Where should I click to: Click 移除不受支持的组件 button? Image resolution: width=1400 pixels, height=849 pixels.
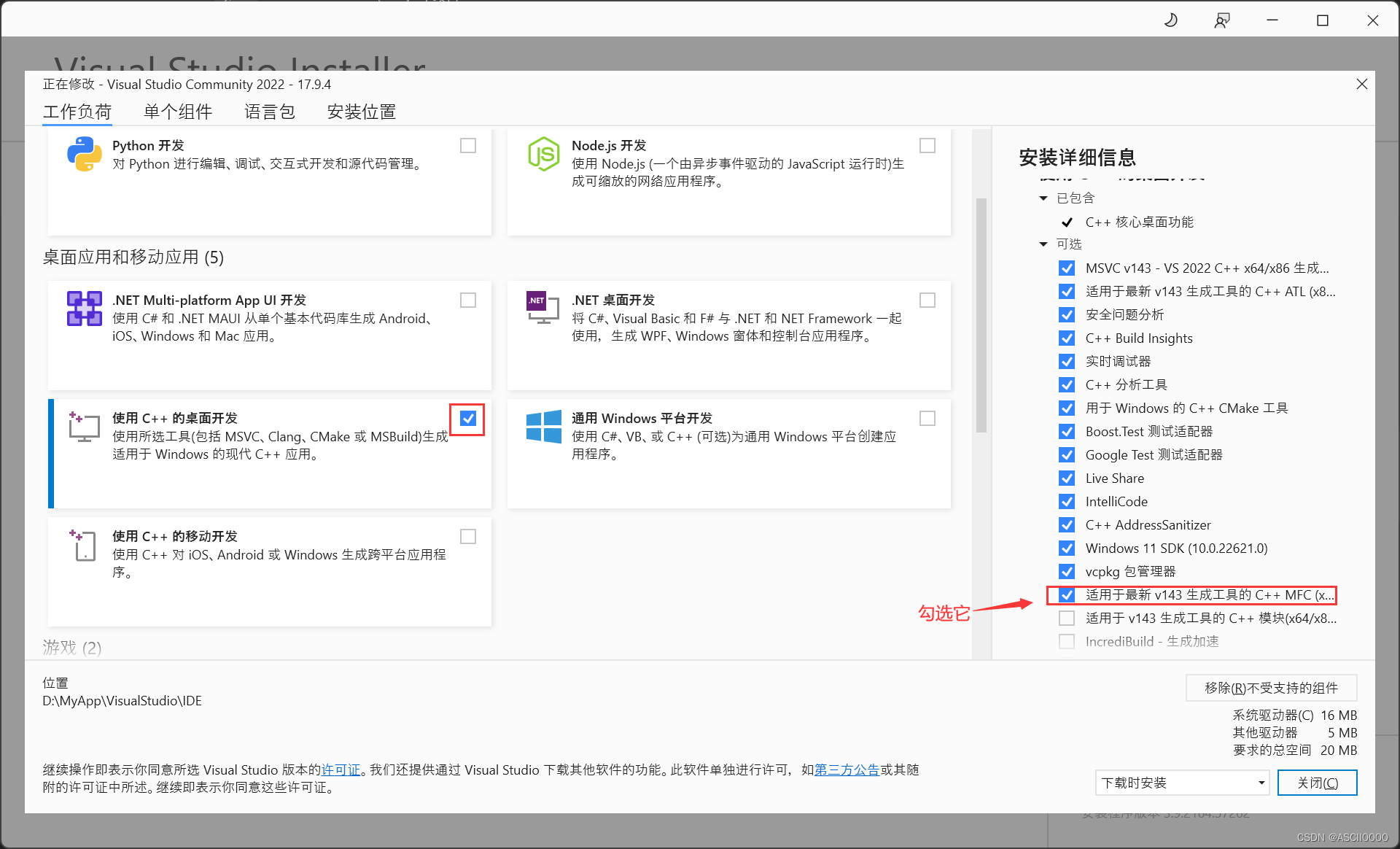click(1271, 688)
